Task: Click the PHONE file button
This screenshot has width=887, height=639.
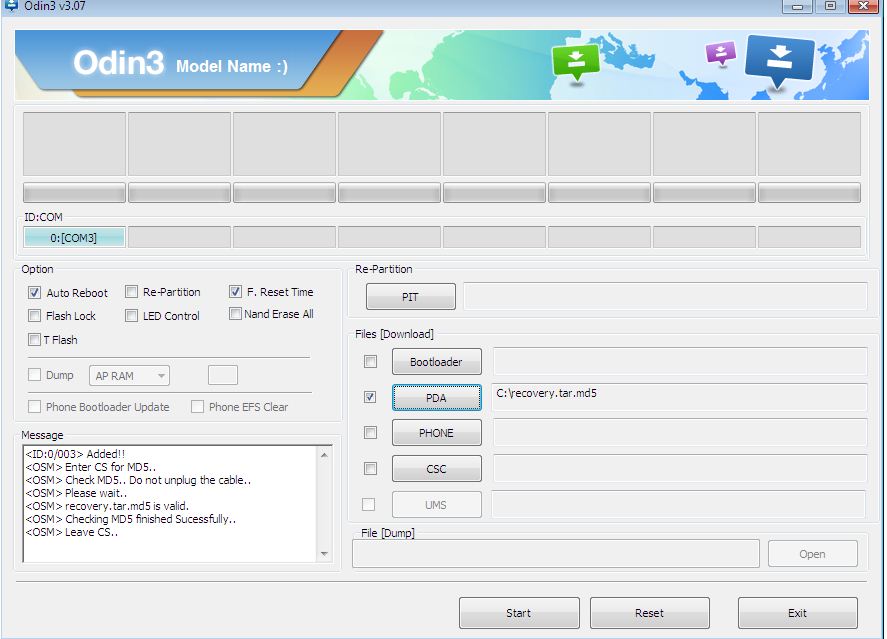Action: point(437,433)
